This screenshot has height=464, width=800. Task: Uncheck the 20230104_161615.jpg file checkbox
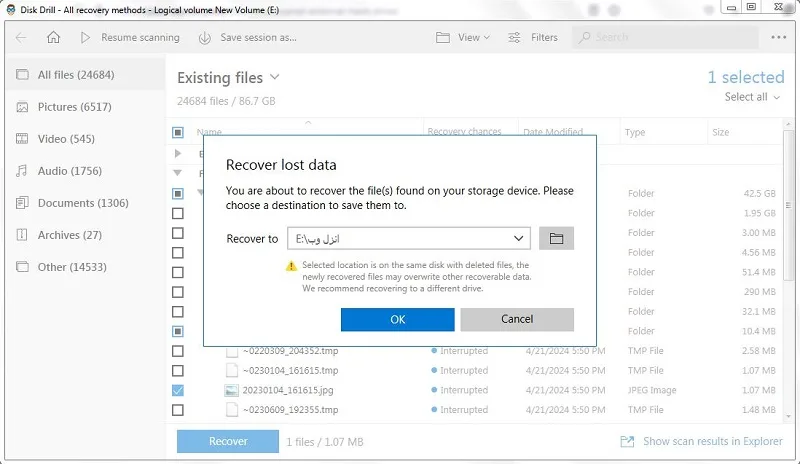[x=178, y=390]
